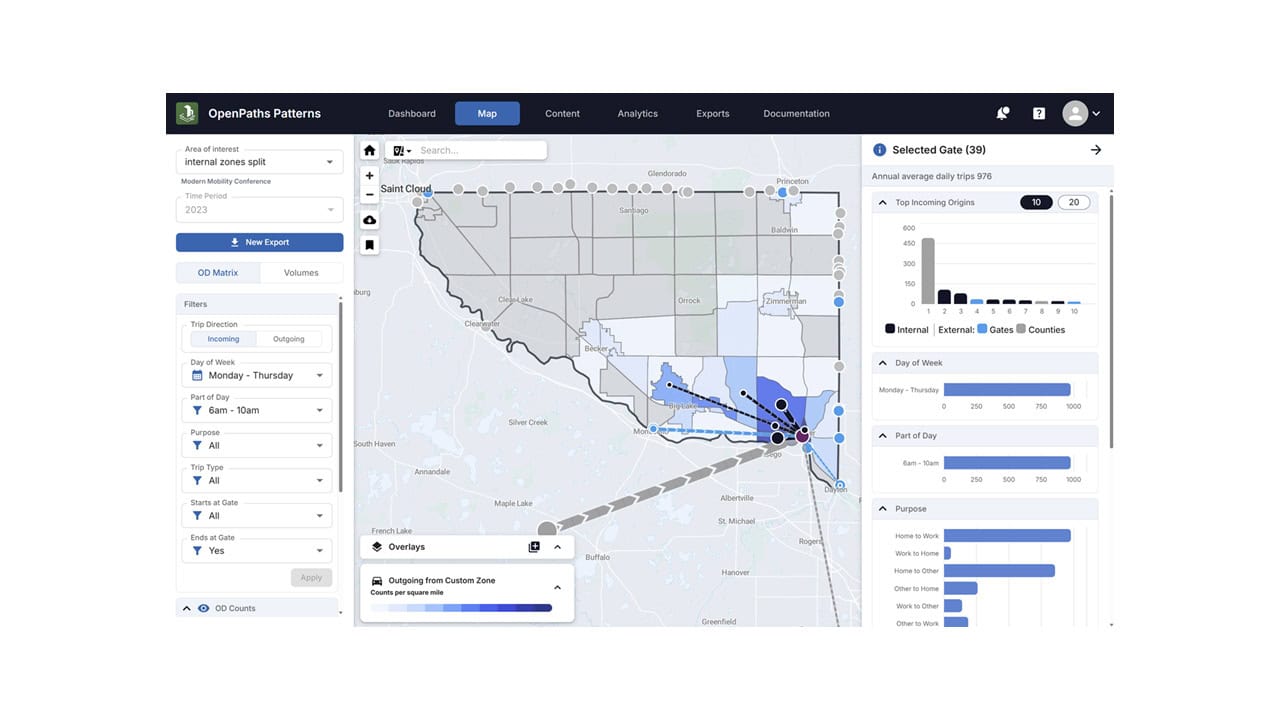1280x720 pixels.
Task: Click the filters panel scrollbar
Action: point(340,395)
